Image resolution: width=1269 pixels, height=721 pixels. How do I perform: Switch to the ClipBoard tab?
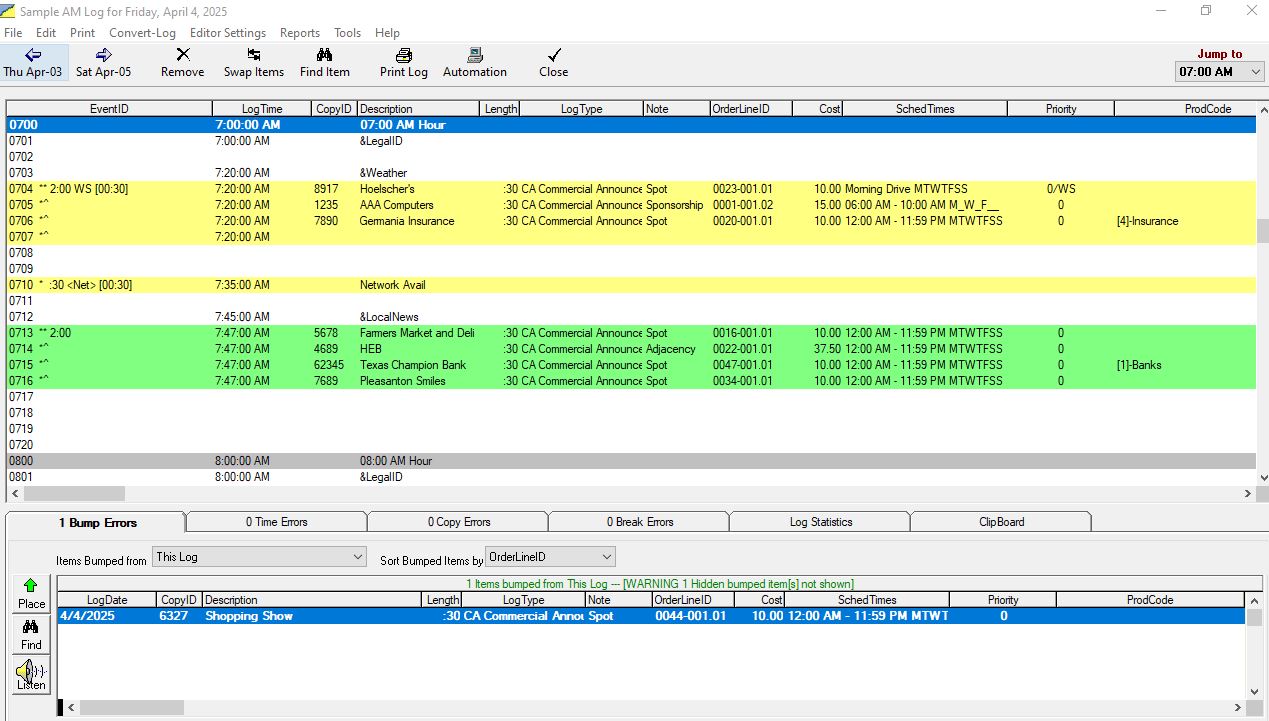pyautogui.click(x=1001, y=522)
